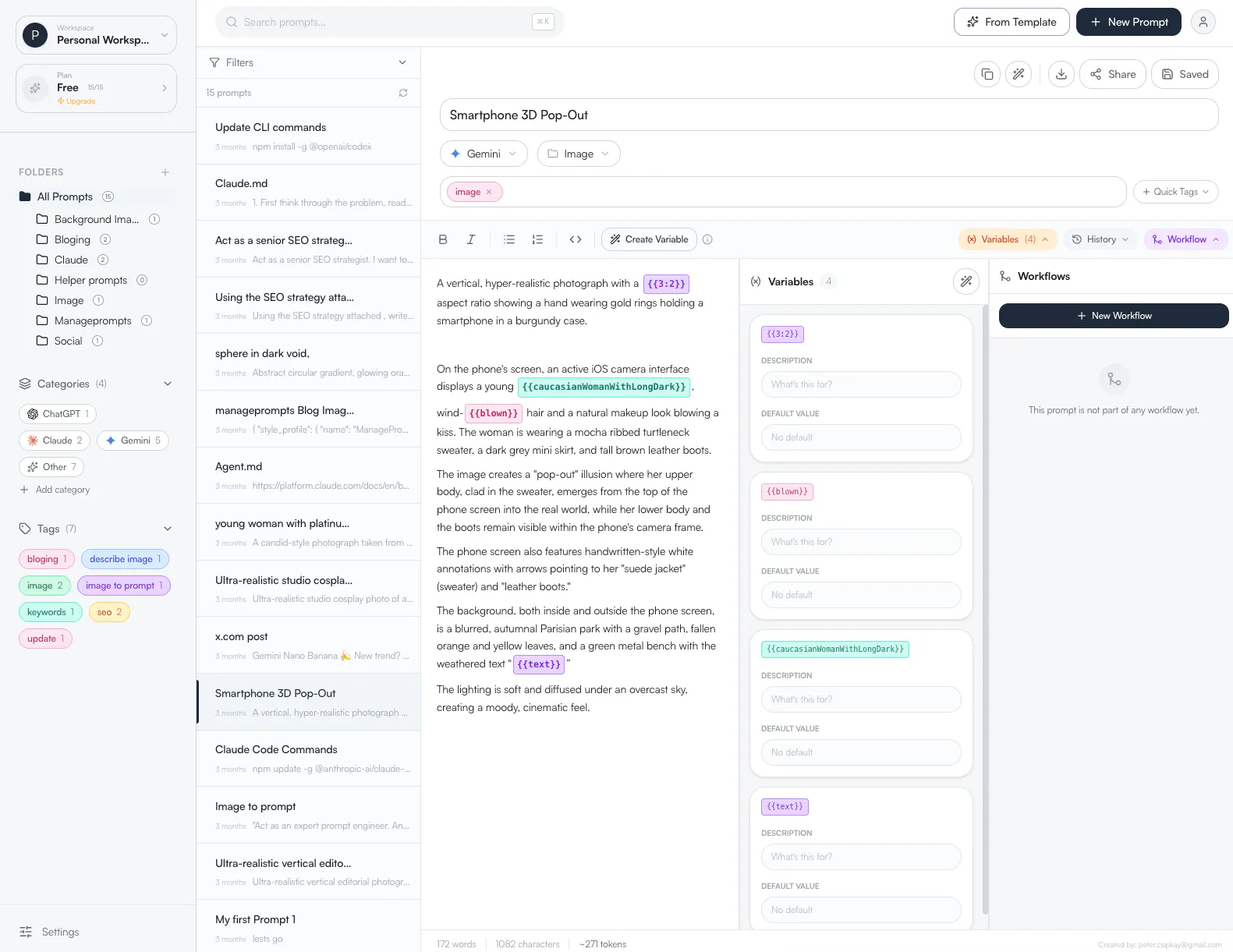Filter by the ChatGPT category
Screen dimensions: 1233x952
coord(58,414)
